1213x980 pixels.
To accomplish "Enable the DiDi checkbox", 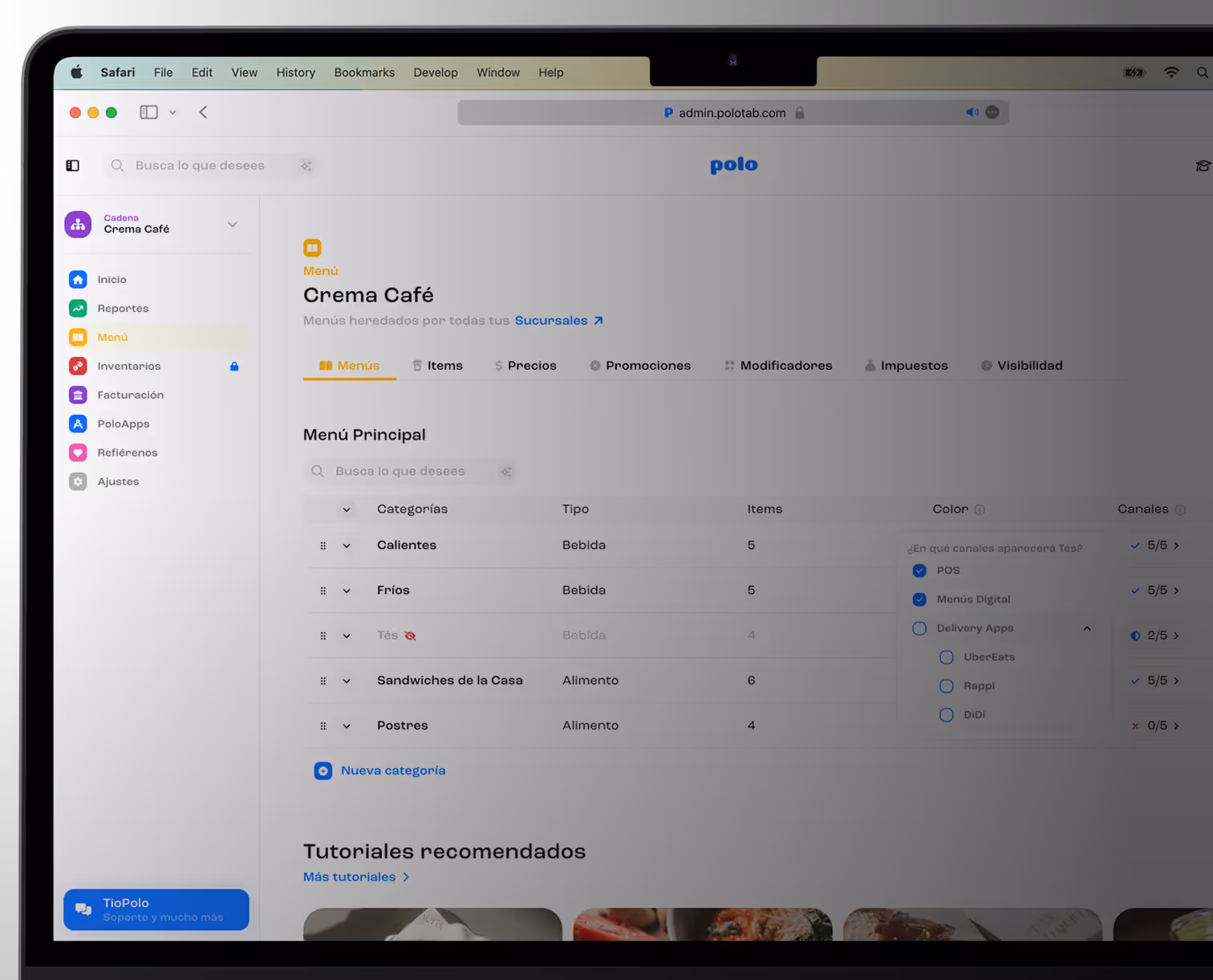I will [x=947, y=715].
